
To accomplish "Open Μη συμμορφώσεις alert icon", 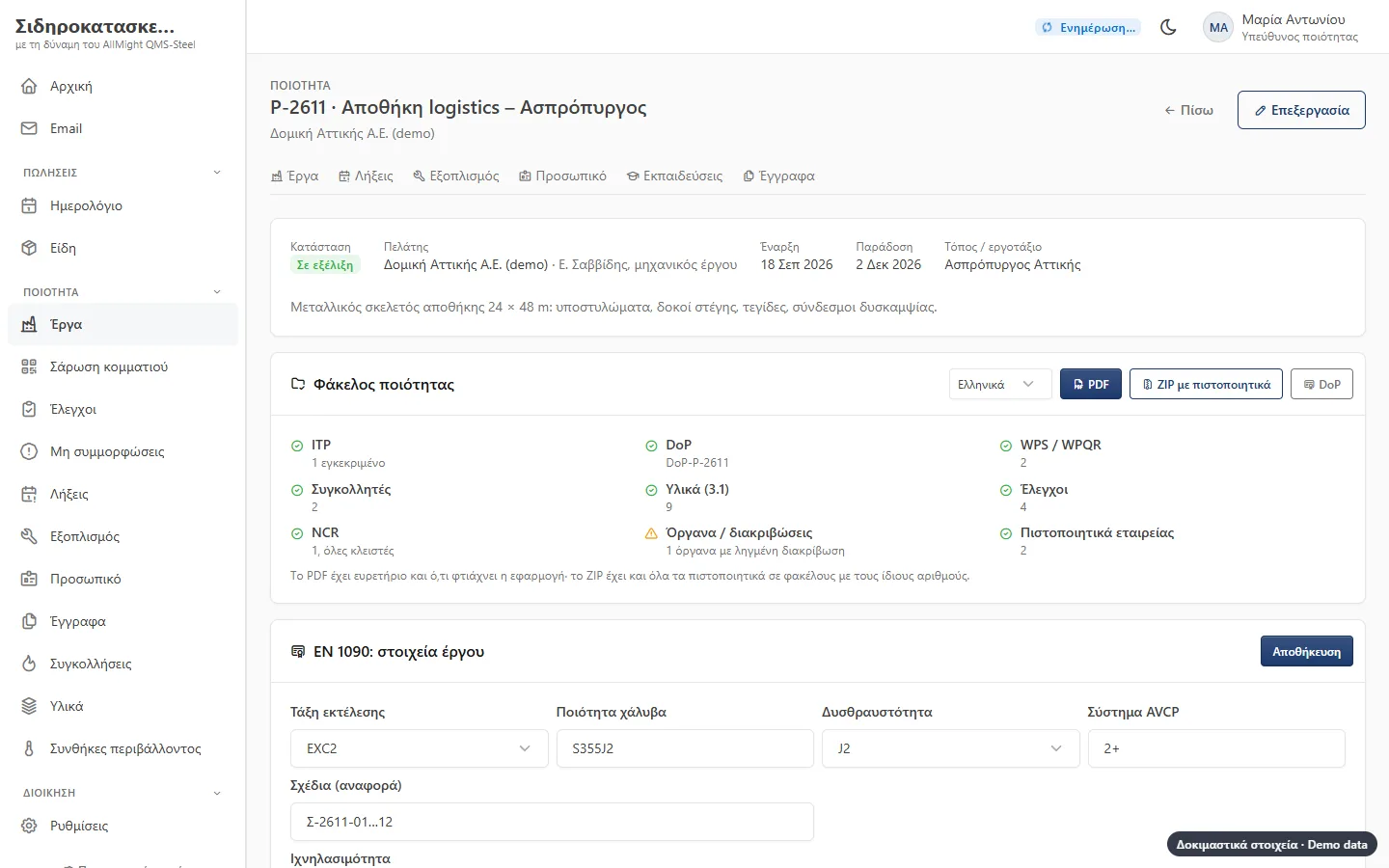I will pyautogui.click(x=29, y=451).
